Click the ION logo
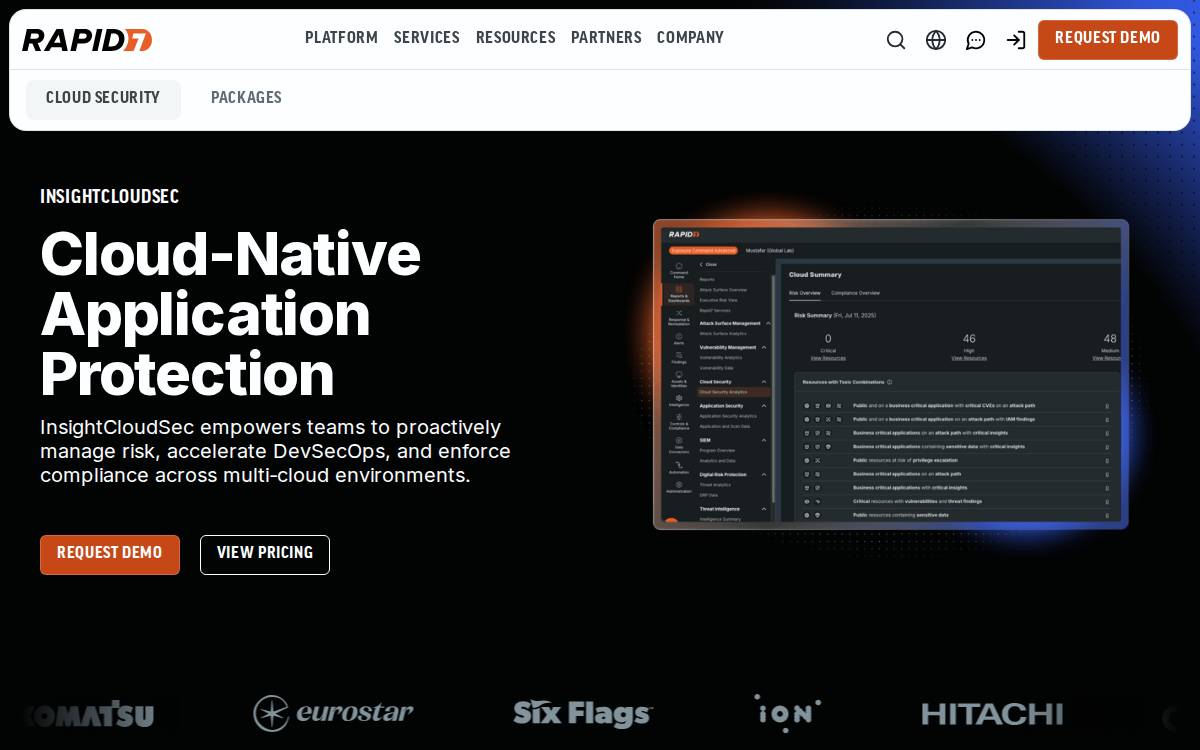This screenshot has height=750, width=1200. [788, 713]
